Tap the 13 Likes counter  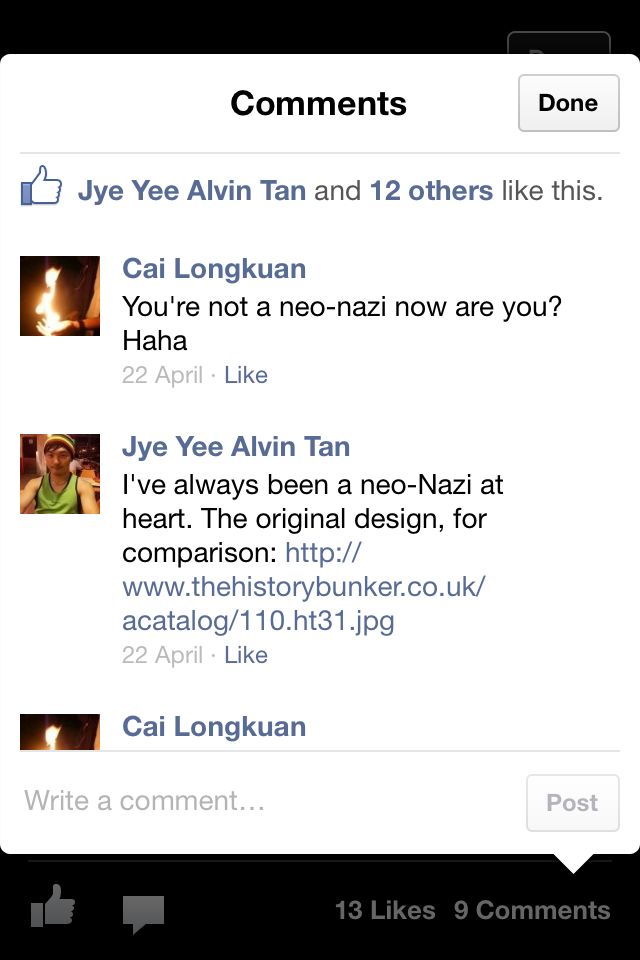(x=385, y=910)
